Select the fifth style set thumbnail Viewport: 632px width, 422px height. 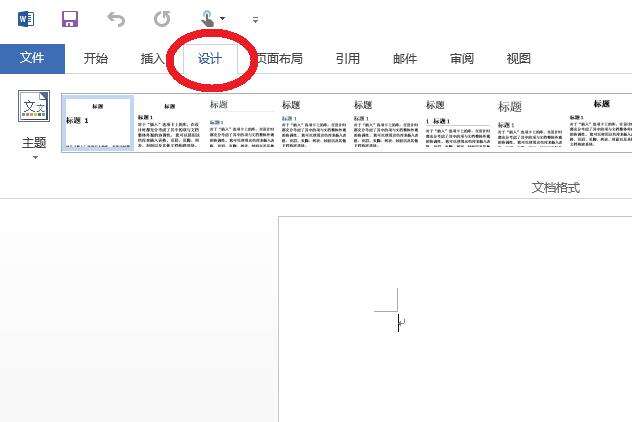pos(386,123)
